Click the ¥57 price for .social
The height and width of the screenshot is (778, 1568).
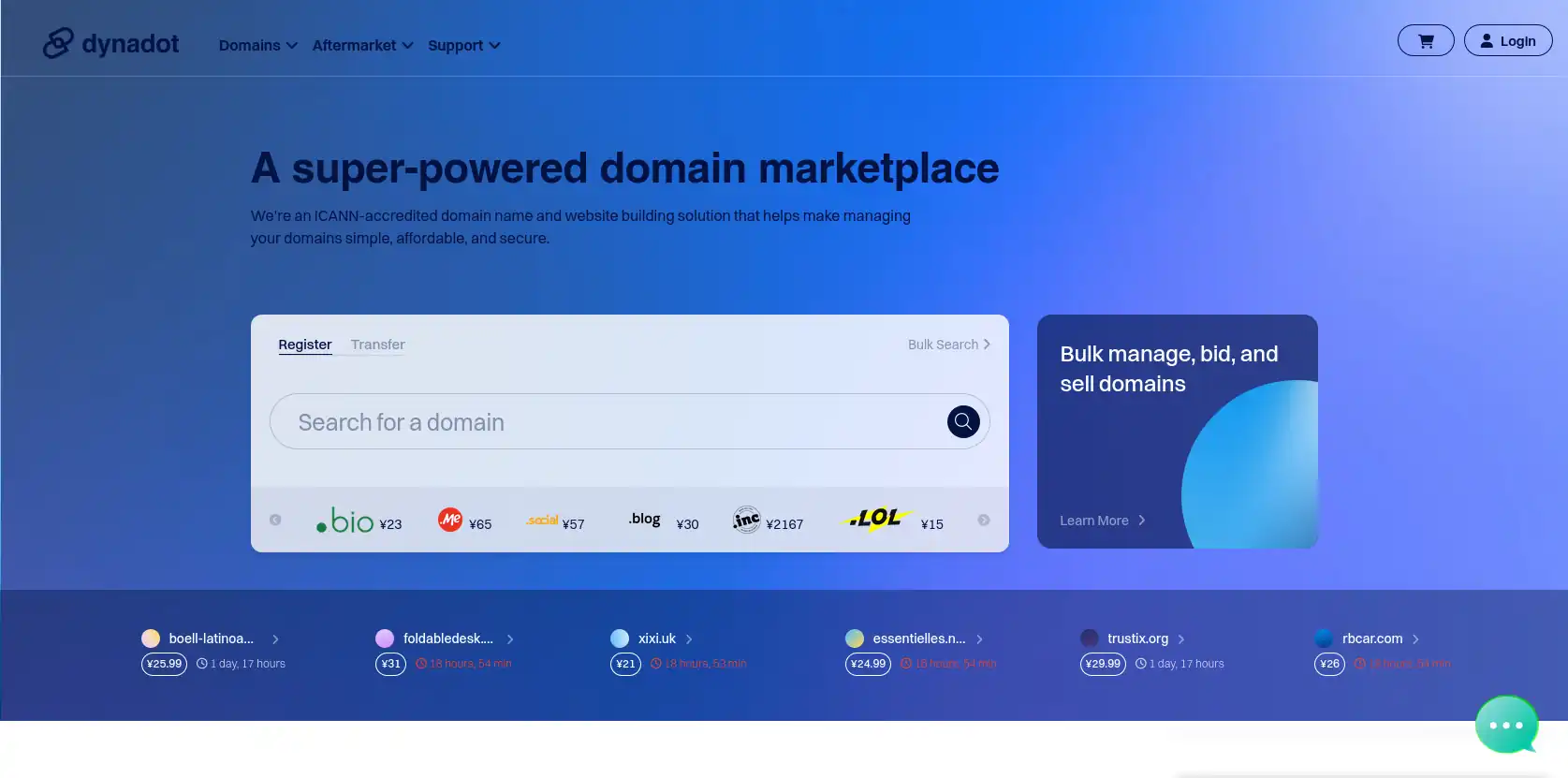coord(573,524)
